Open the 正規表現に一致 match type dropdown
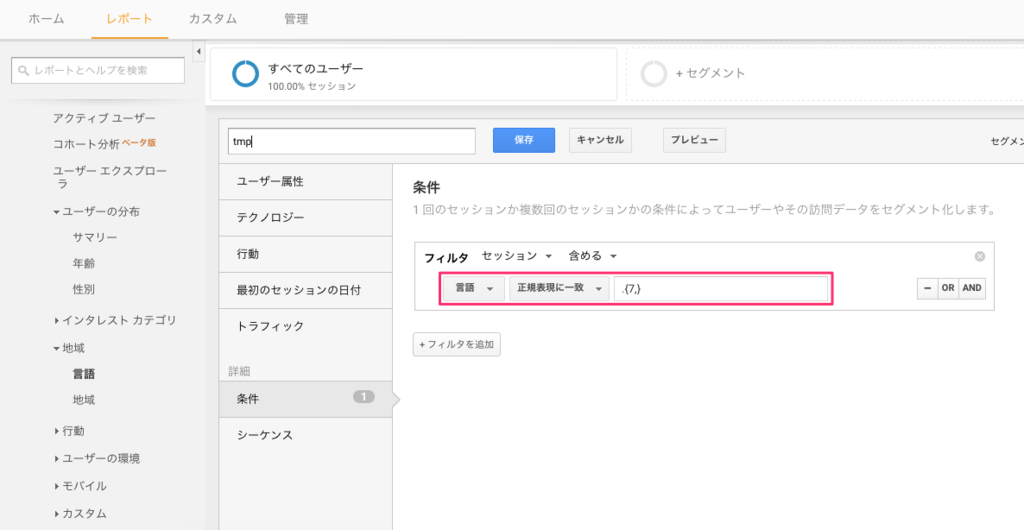The height and width of the screenshot is (530, 1024). point(559,288)
